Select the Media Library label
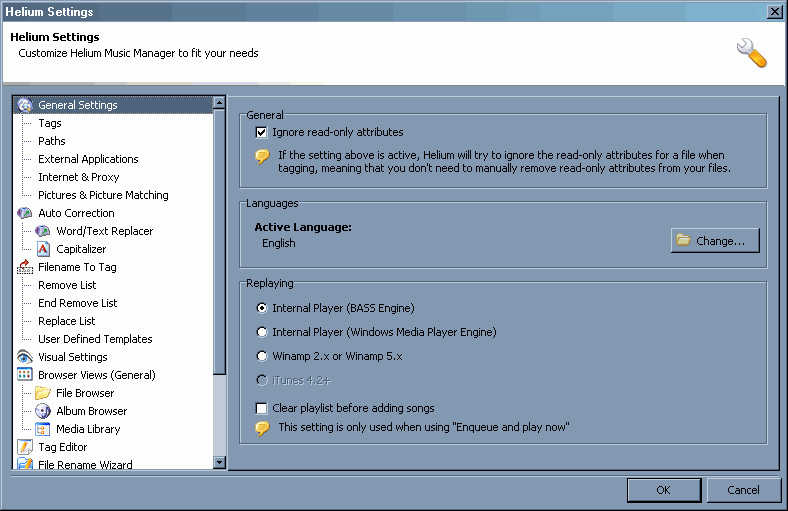 (x=88, y=429)
